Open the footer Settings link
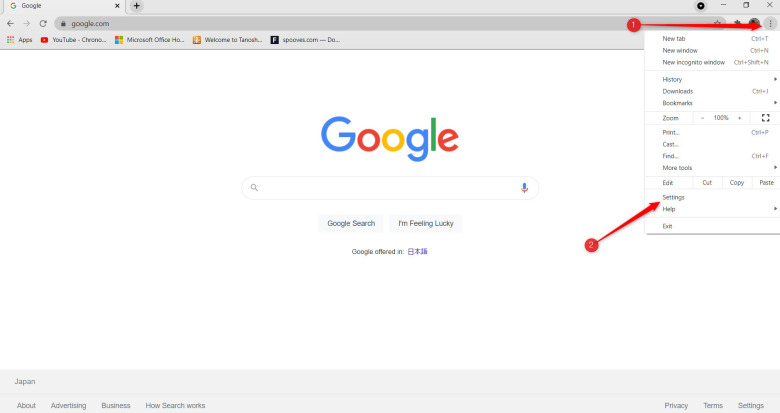The height and width of the screenshot is (413, 780). pyautogui.click(x=751, y=406)
